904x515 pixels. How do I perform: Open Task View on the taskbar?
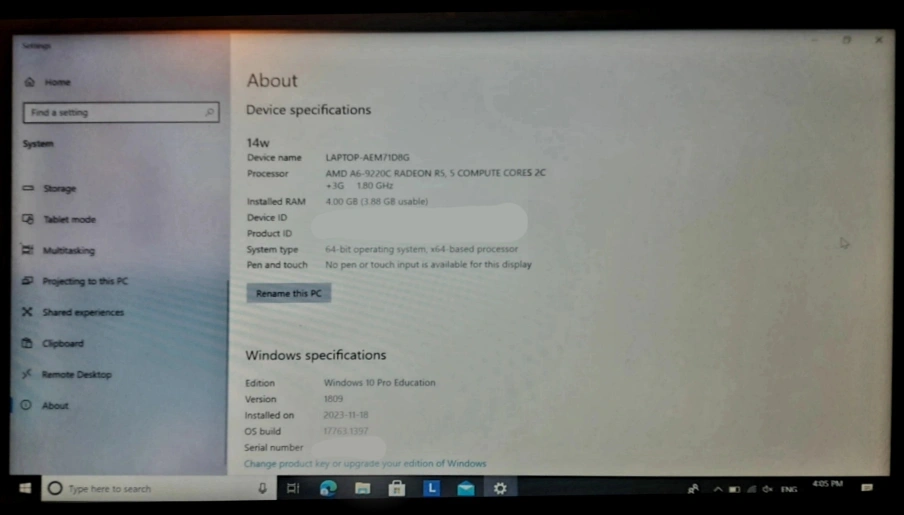coord(293,488)
